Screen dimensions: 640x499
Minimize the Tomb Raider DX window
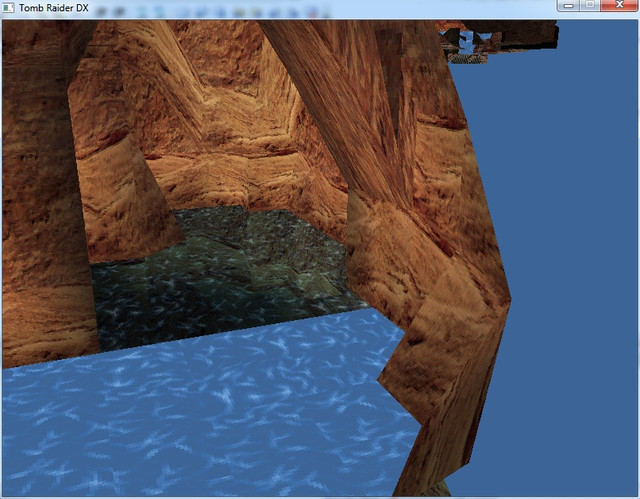[569, 5]
